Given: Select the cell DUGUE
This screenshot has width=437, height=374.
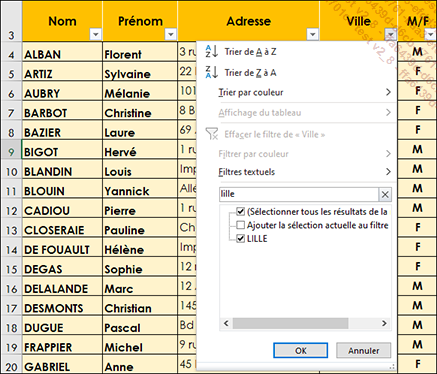Looking at the screenshot, I should (x=62, y=325).
